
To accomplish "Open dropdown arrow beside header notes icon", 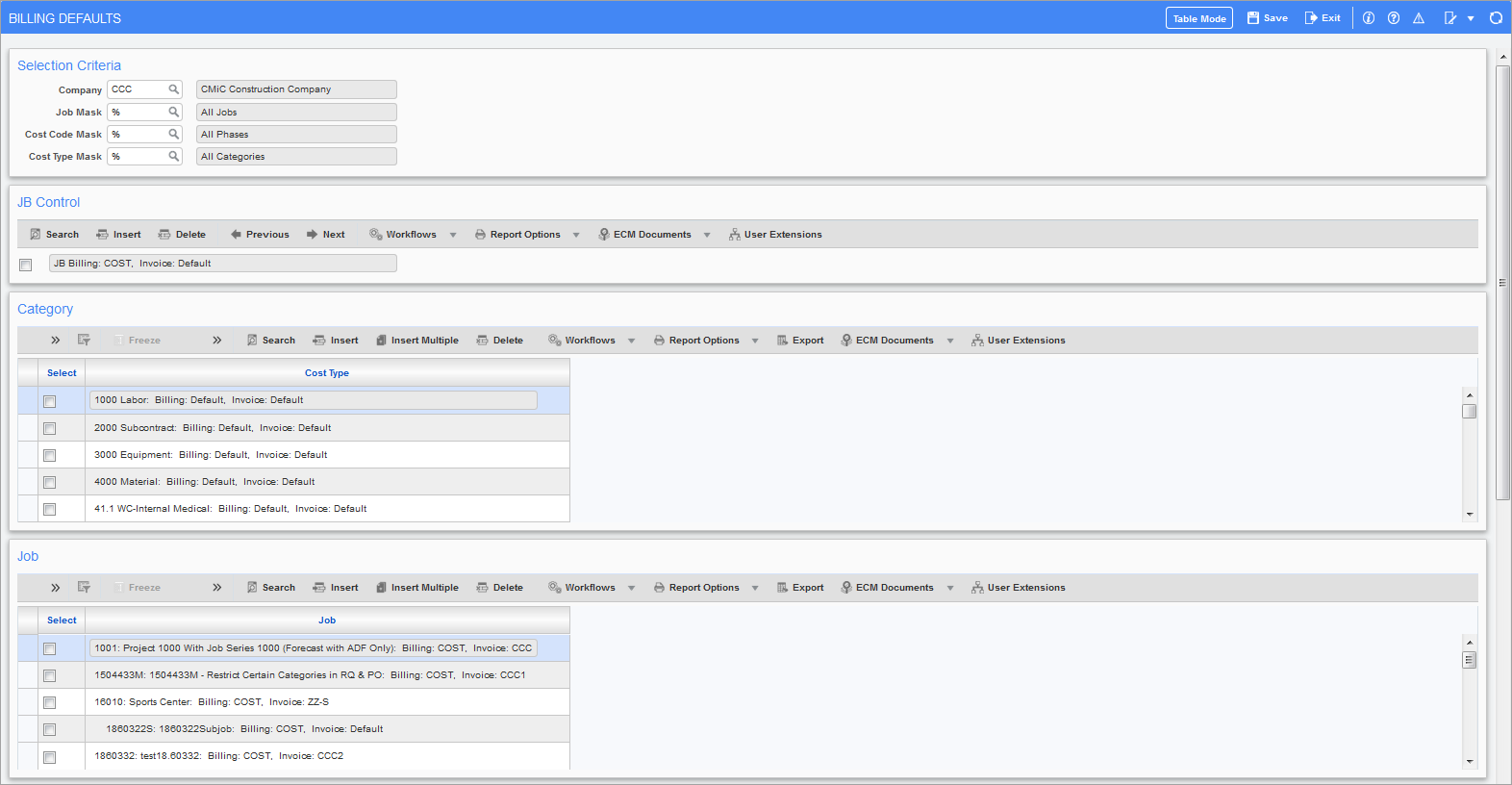I will [x=1471, y=18].
